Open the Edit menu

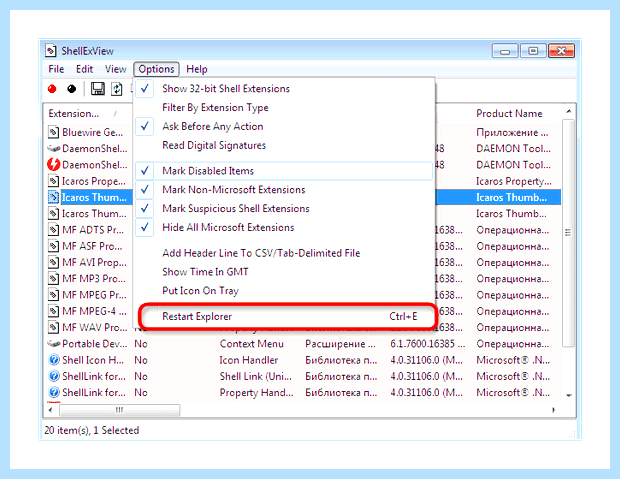[x=84, y=69]
